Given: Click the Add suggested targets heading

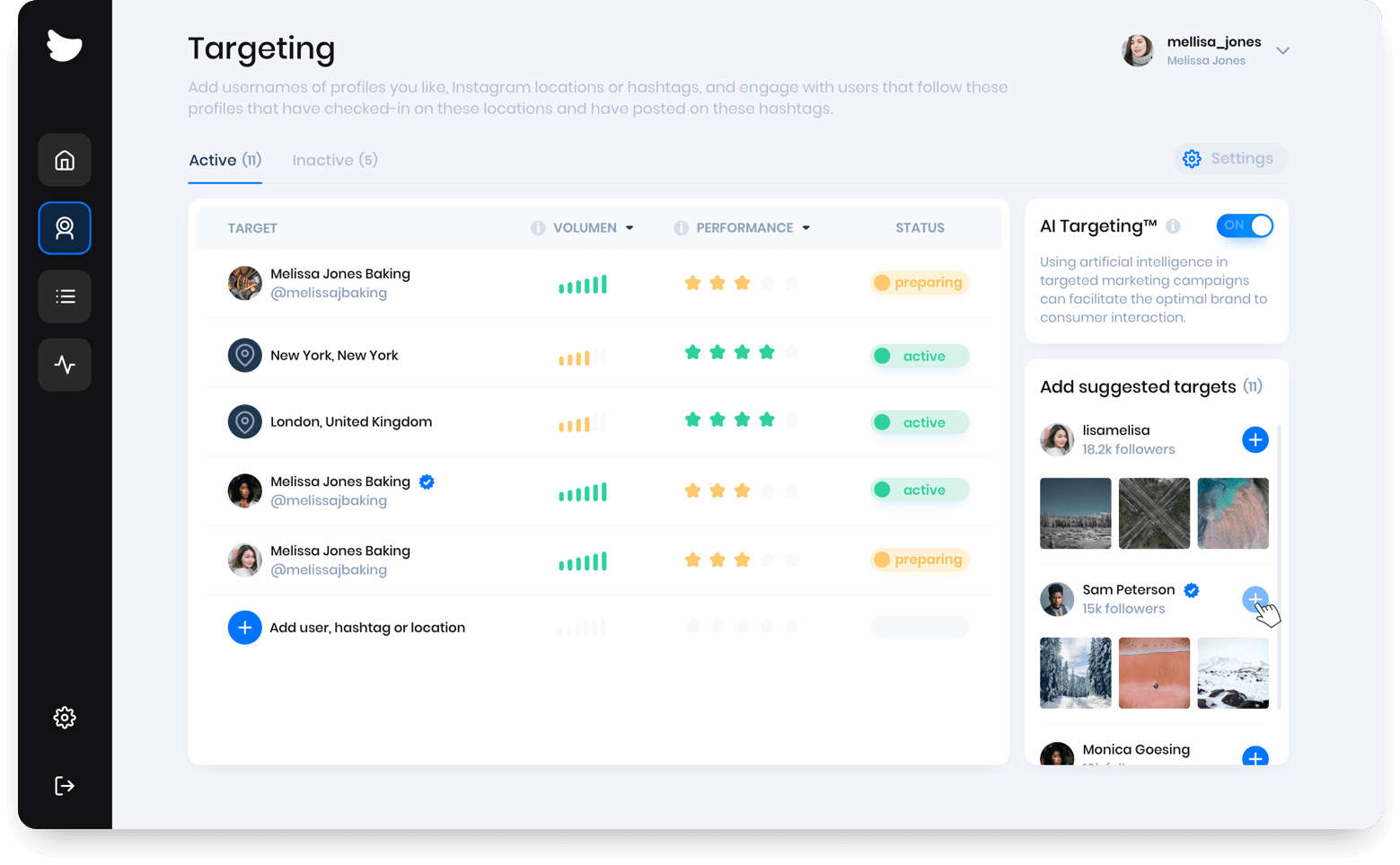Looking at the screenshot, I should click(1138, 387).
